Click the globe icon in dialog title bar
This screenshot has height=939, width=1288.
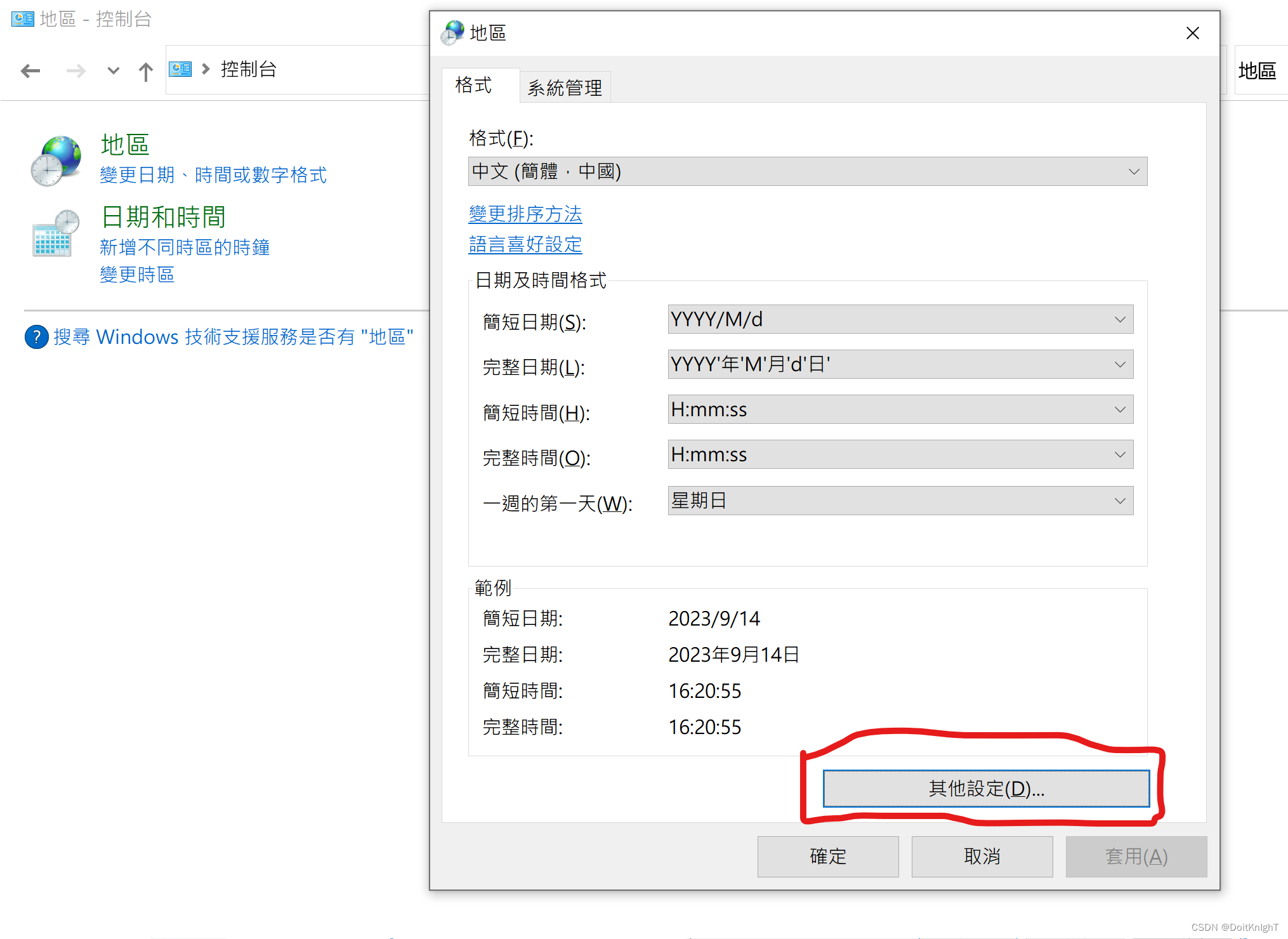pyautogui.click(x=452, y=33)
